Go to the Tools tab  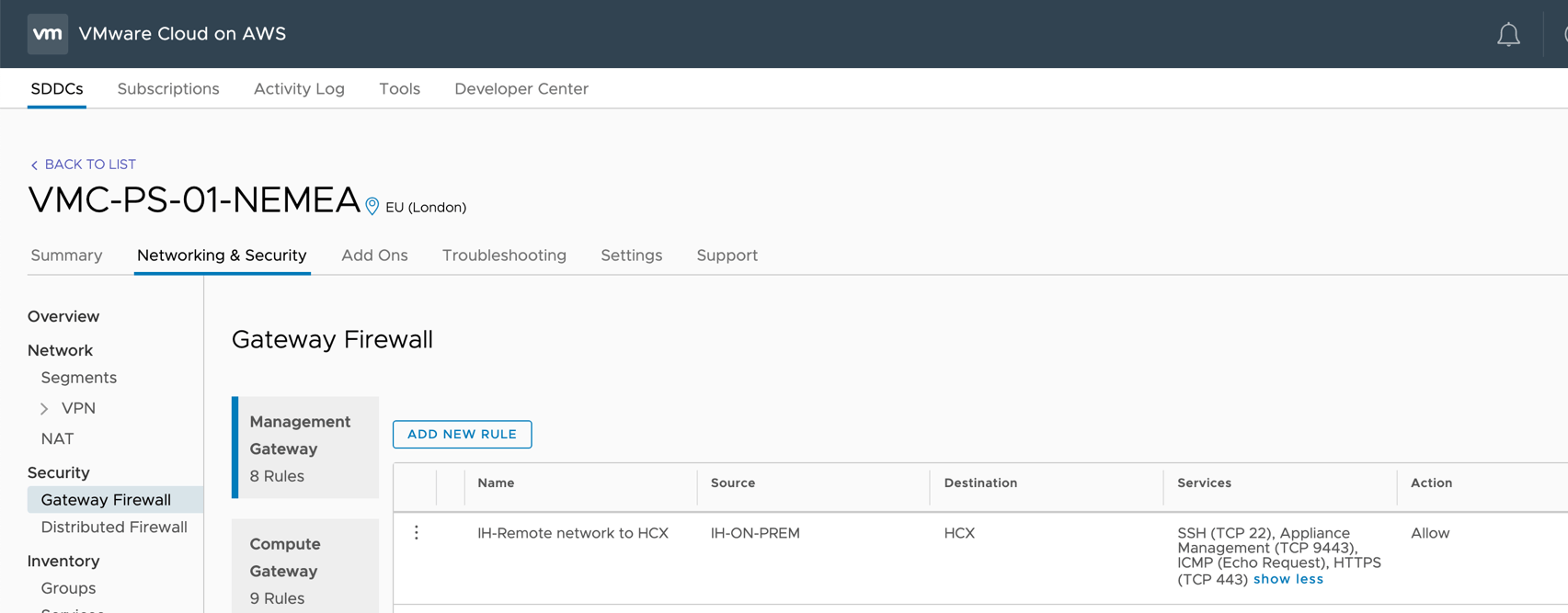(x=399, y=89)
